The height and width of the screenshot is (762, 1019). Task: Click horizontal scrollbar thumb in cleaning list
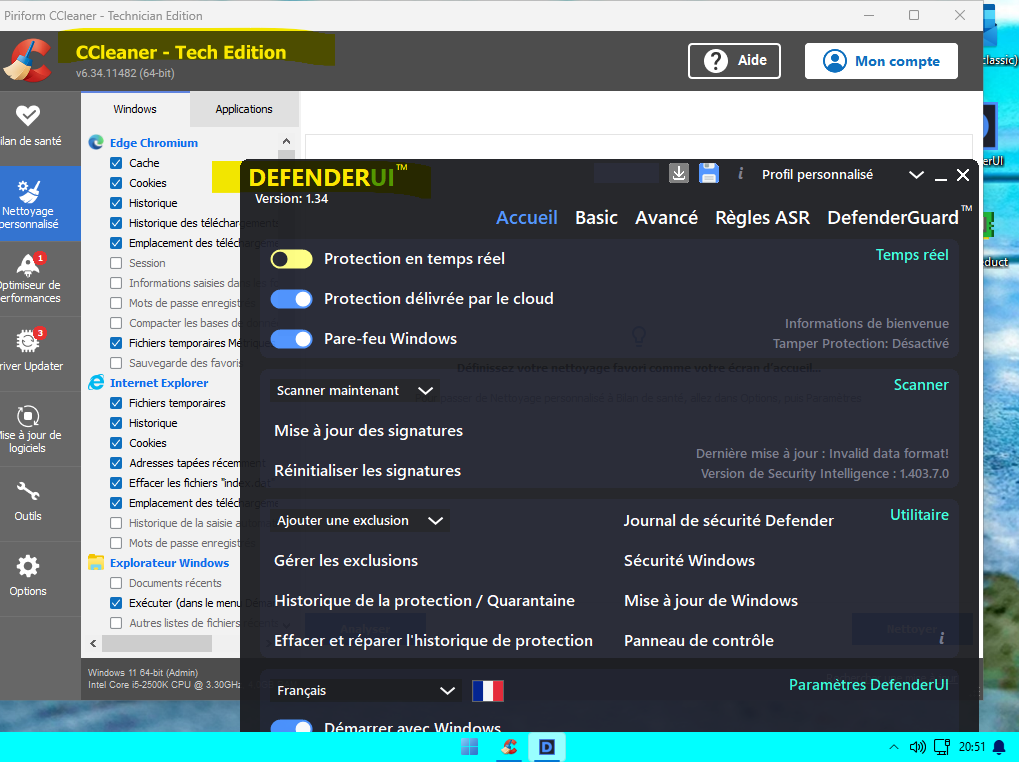[x=157, y=643]
